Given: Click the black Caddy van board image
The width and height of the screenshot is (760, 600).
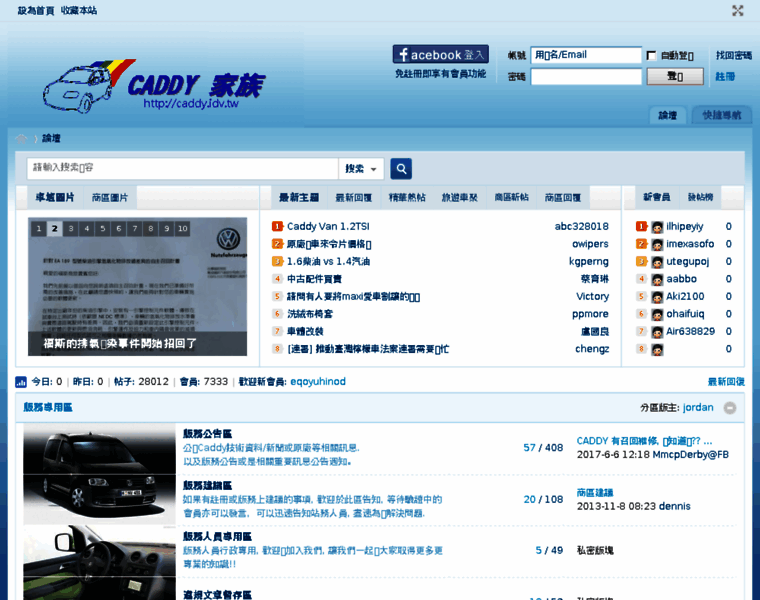Looking at the screenshot, I should pyautogui.click(x=99, y=474).
